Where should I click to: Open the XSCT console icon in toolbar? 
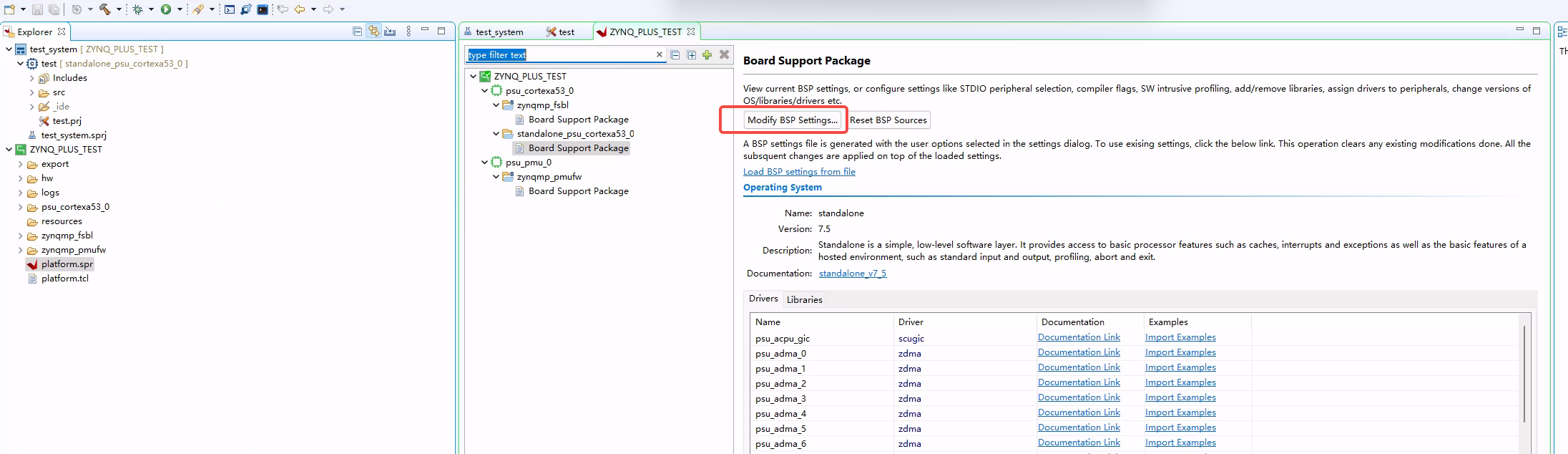230,9
